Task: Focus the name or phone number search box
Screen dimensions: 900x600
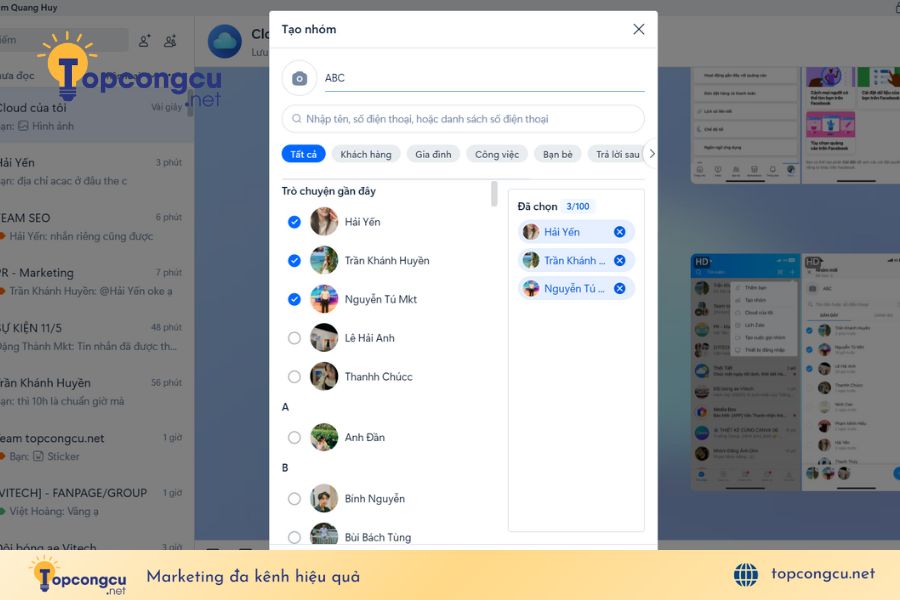Action: pyautogui.click(x=463, y=119)
